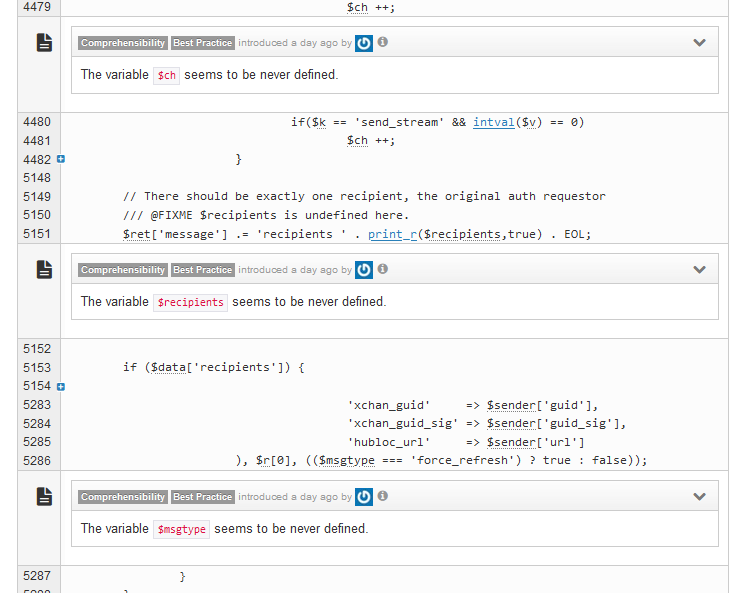The width and height of the screenshot is (744, 593).
Task: Click the document icon beside the $ch issue
Action: pyautogui.click(x=44, y=42)
